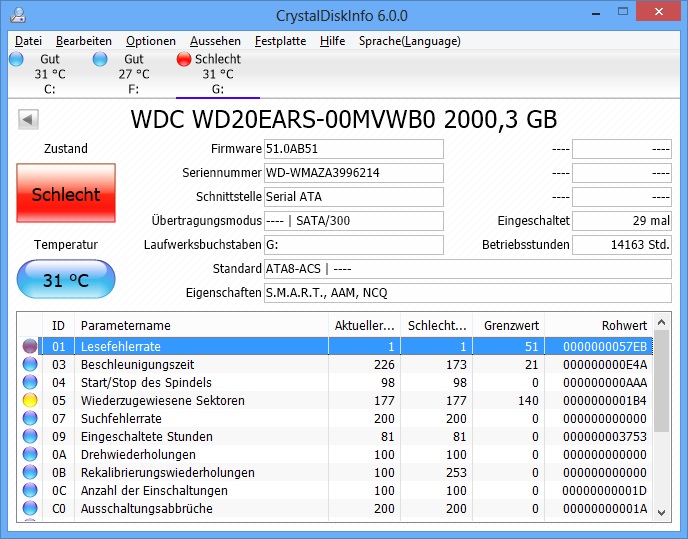Image resolution: width=688 pixels, height=539 pixels.
Task: Click the disk title WDC WD20EARS-00MVWB0 2000,3 GB
Action: (344, 119)
